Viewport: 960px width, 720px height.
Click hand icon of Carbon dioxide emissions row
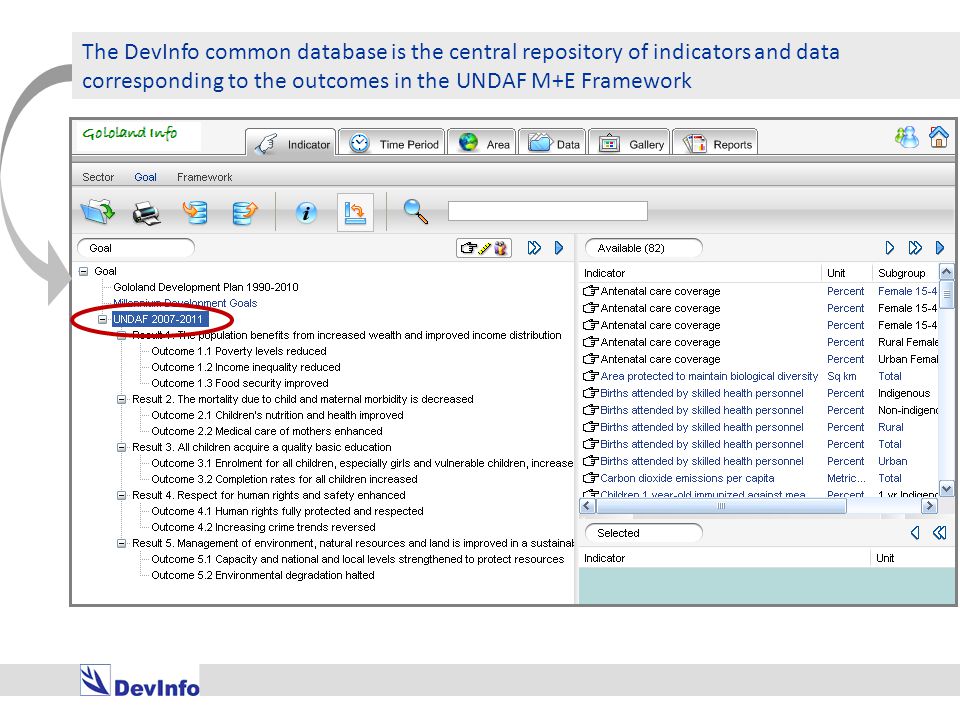point(590,478)
